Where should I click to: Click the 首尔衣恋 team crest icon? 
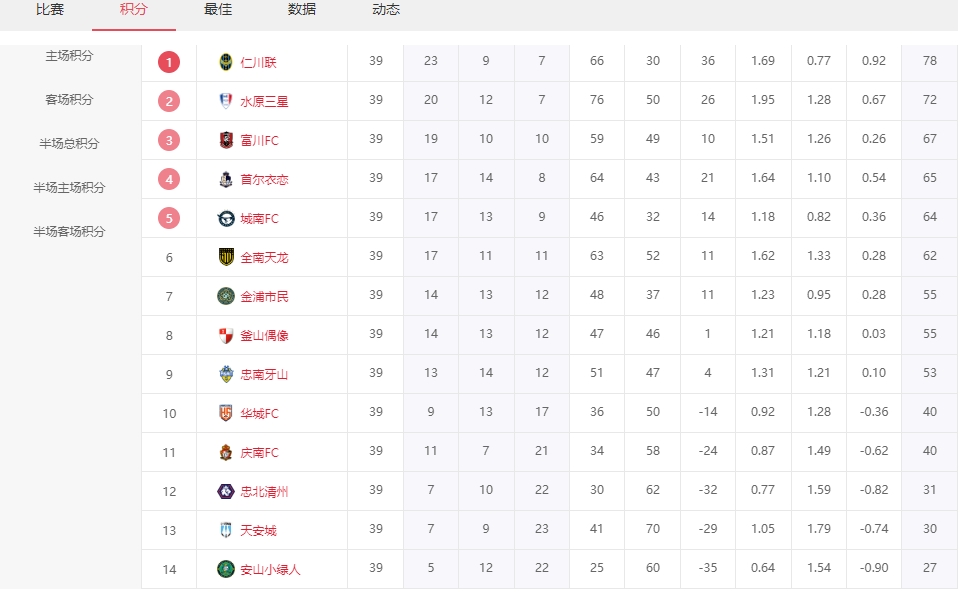(226, 179)
